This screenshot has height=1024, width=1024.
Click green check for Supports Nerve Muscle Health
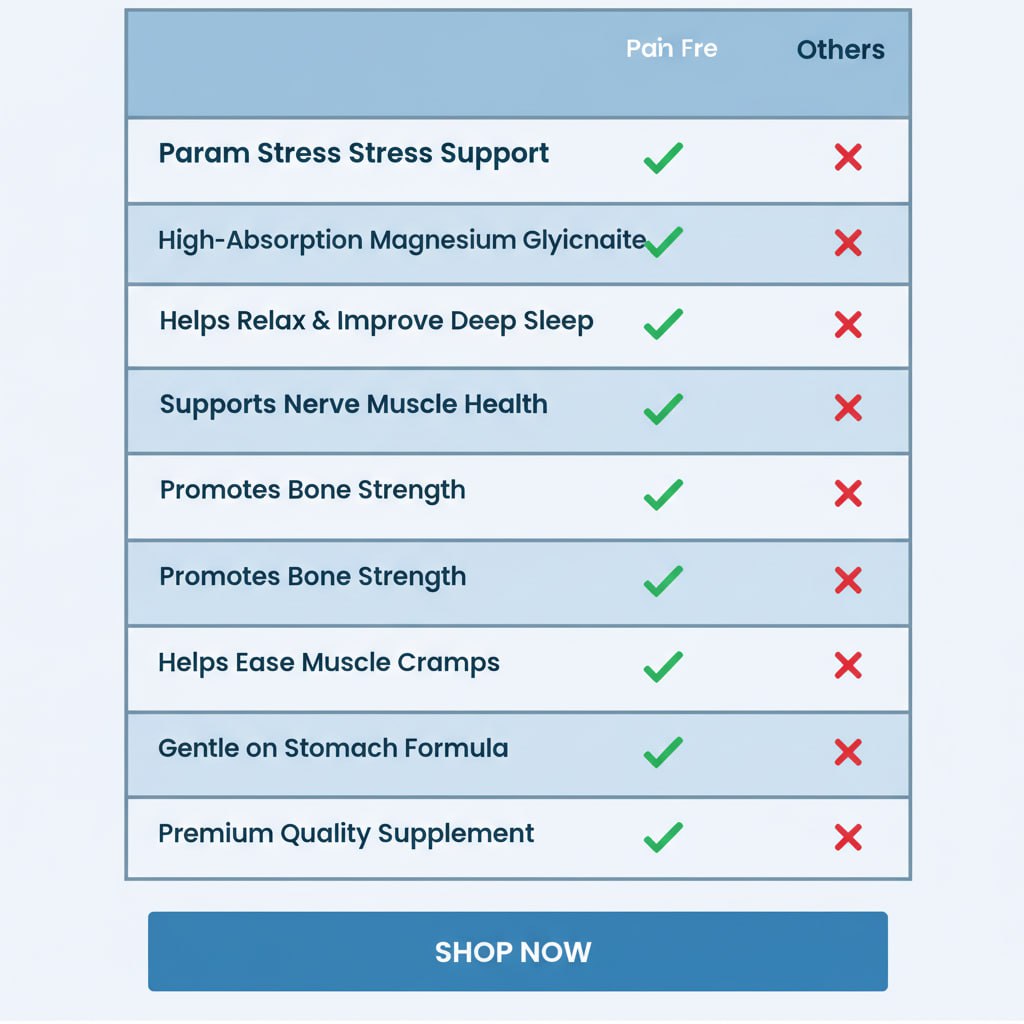[x=663, y=408]
